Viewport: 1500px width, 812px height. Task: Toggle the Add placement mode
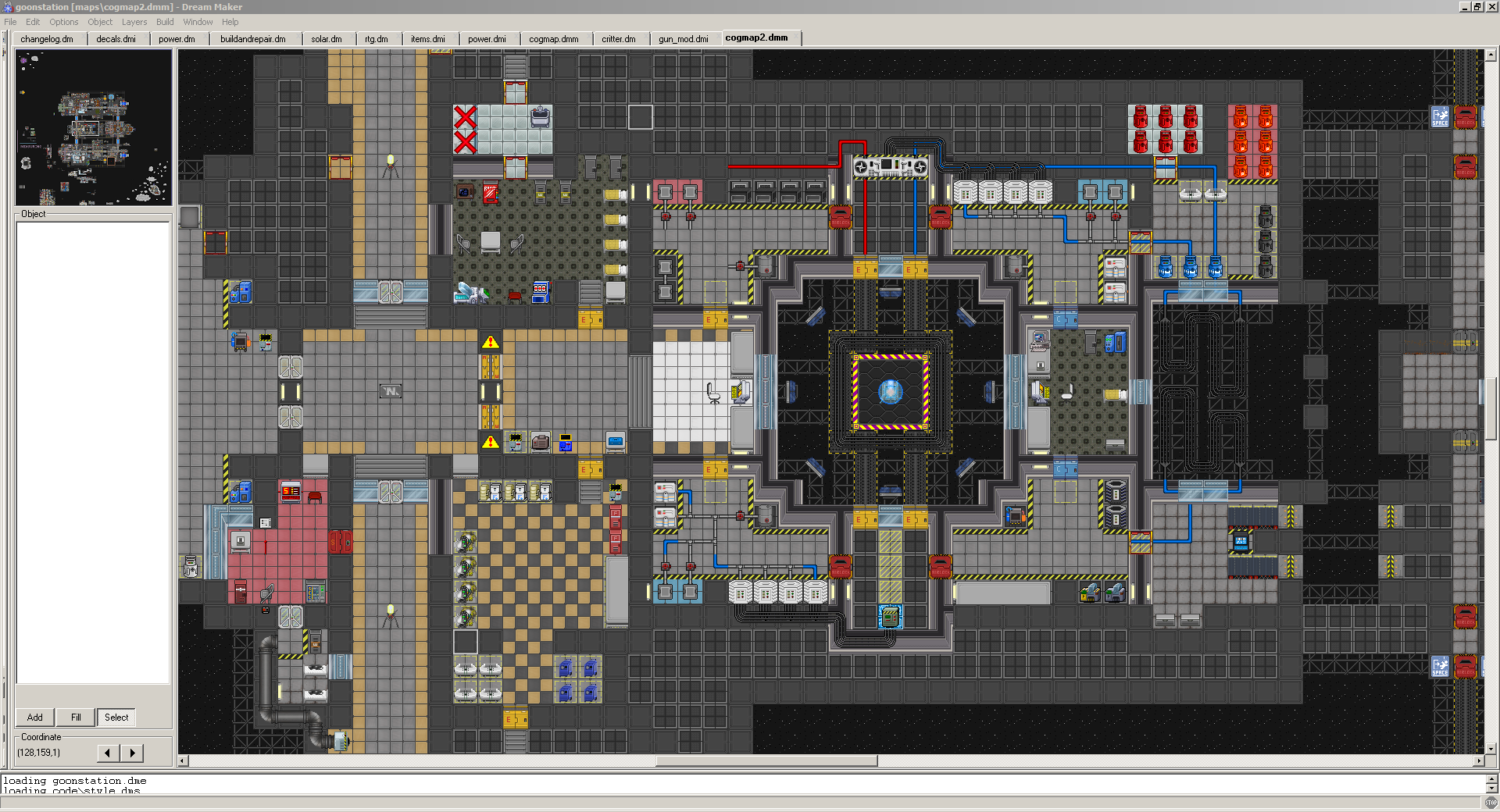[35, 718]
